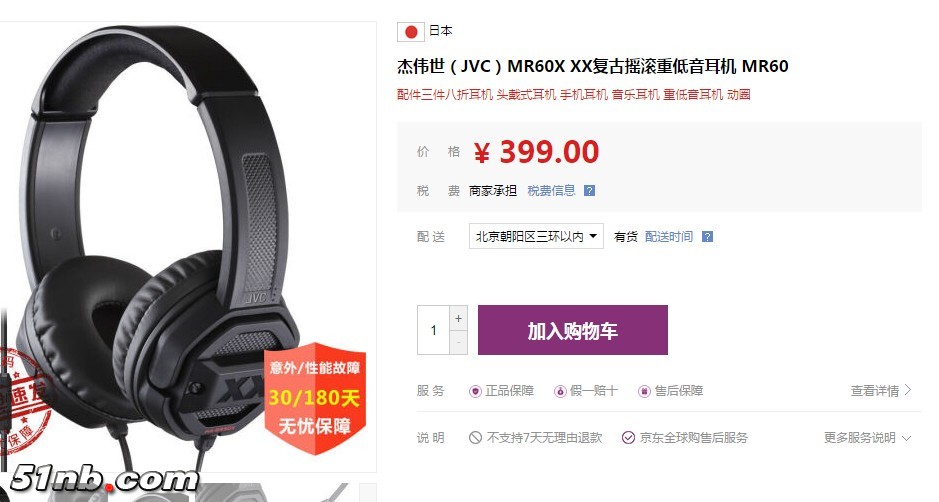939x502 pixels.
Task: Open the tax info help question icon
Action: [589, 191]
